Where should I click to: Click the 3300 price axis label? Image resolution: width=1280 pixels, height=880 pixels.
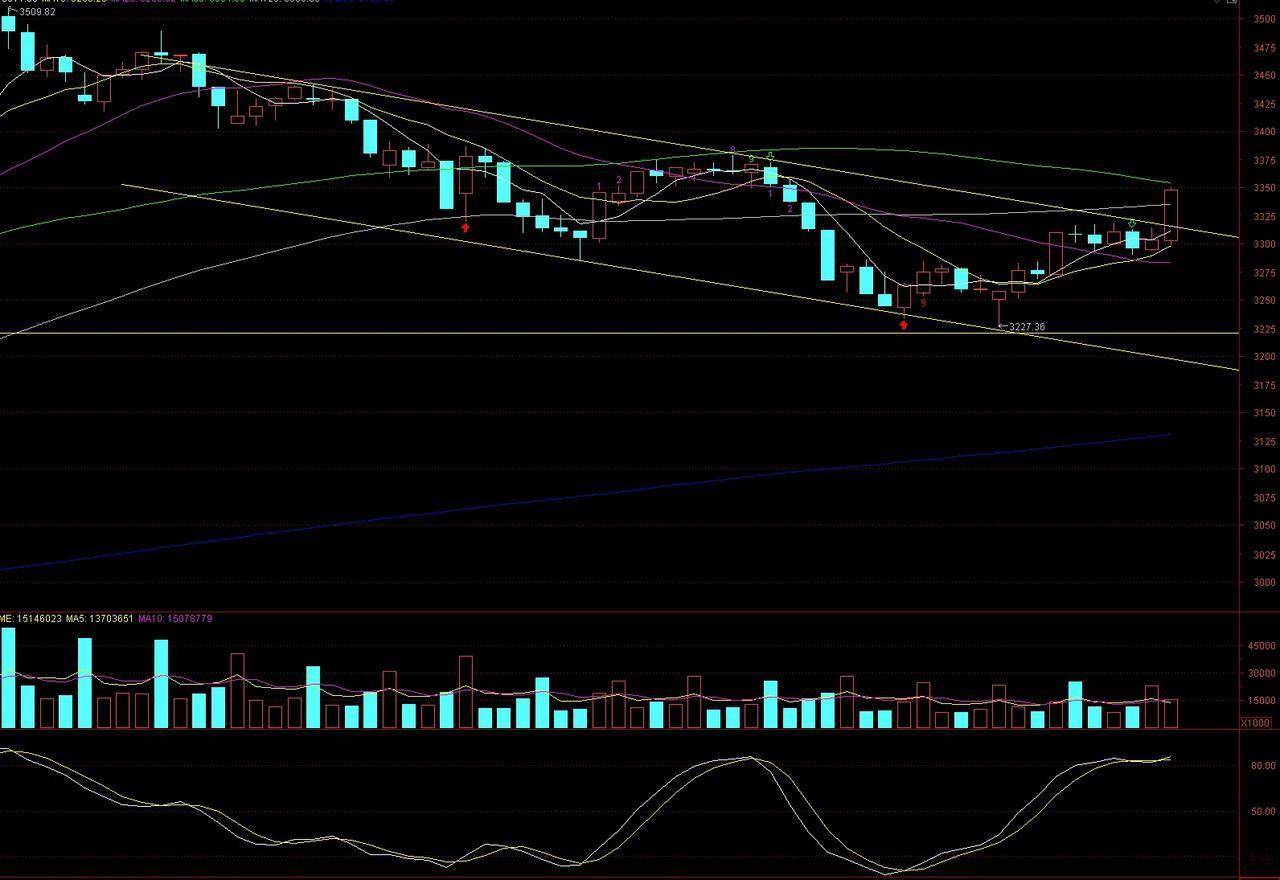(1262, 244)
